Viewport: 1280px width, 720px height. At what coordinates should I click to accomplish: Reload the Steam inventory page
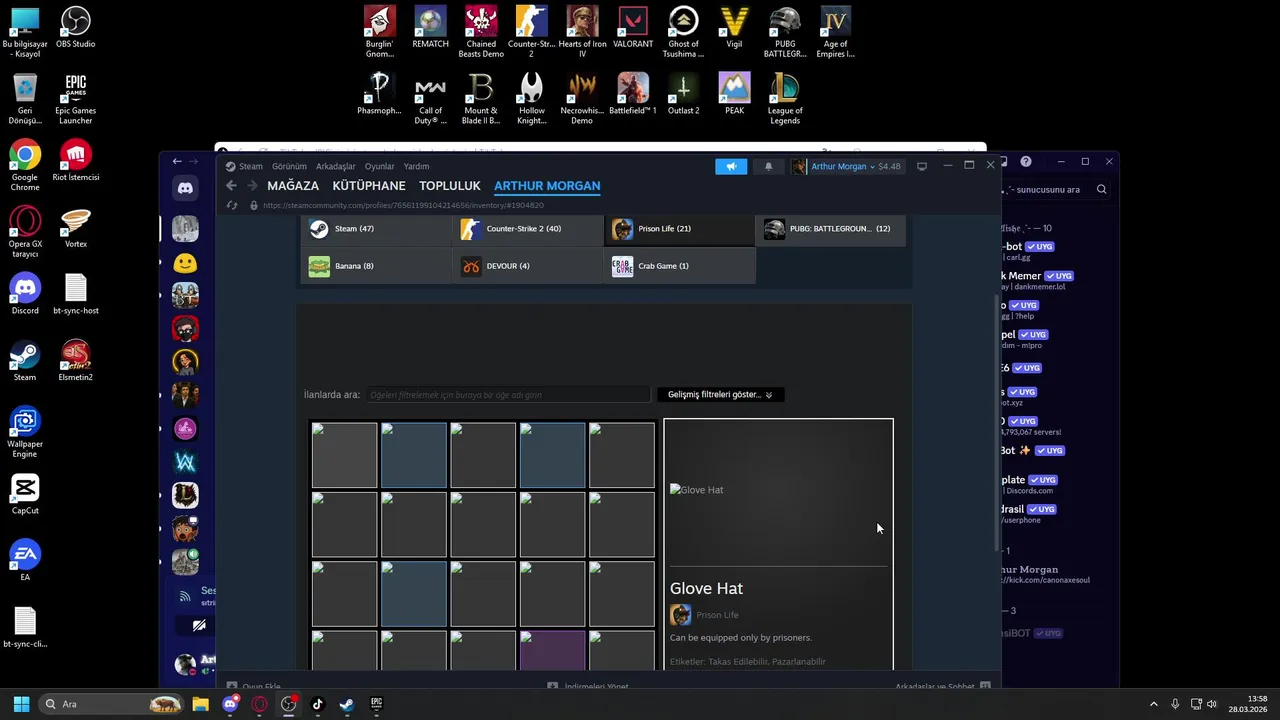(232, 205)
